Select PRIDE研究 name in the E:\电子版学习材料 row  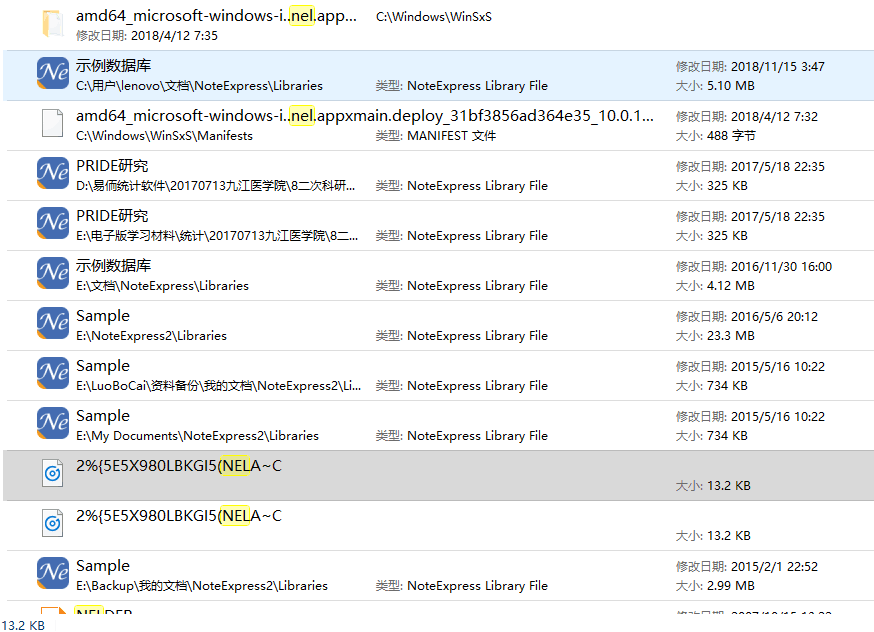pyautogui.click(x=112, y=216)
